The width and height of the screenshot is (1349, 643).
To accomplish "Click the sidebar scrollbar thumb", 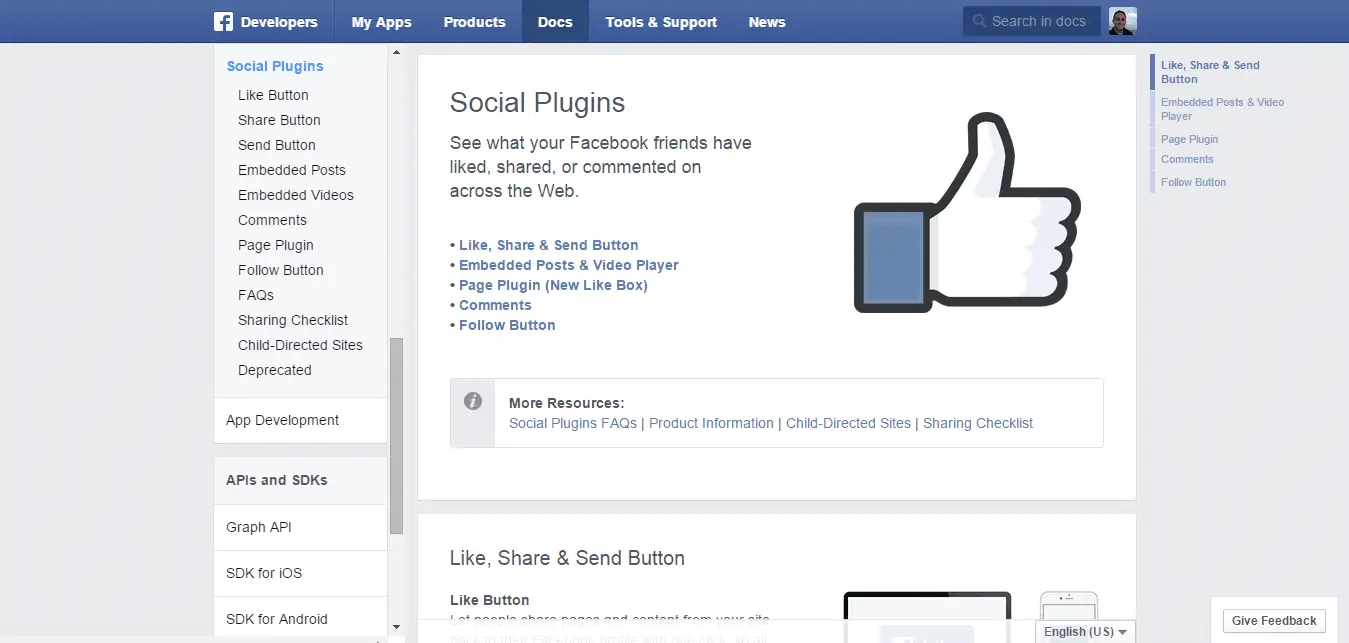I will (396, 435).
